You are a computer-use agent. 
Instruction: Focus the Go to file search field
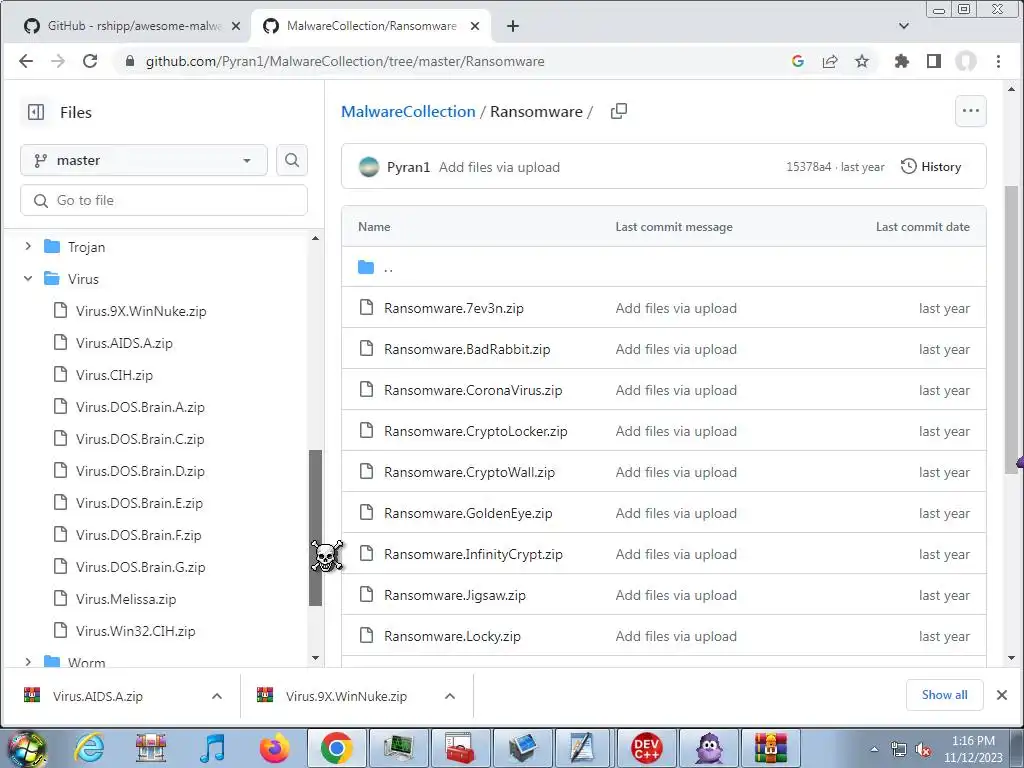click(164, 200)
